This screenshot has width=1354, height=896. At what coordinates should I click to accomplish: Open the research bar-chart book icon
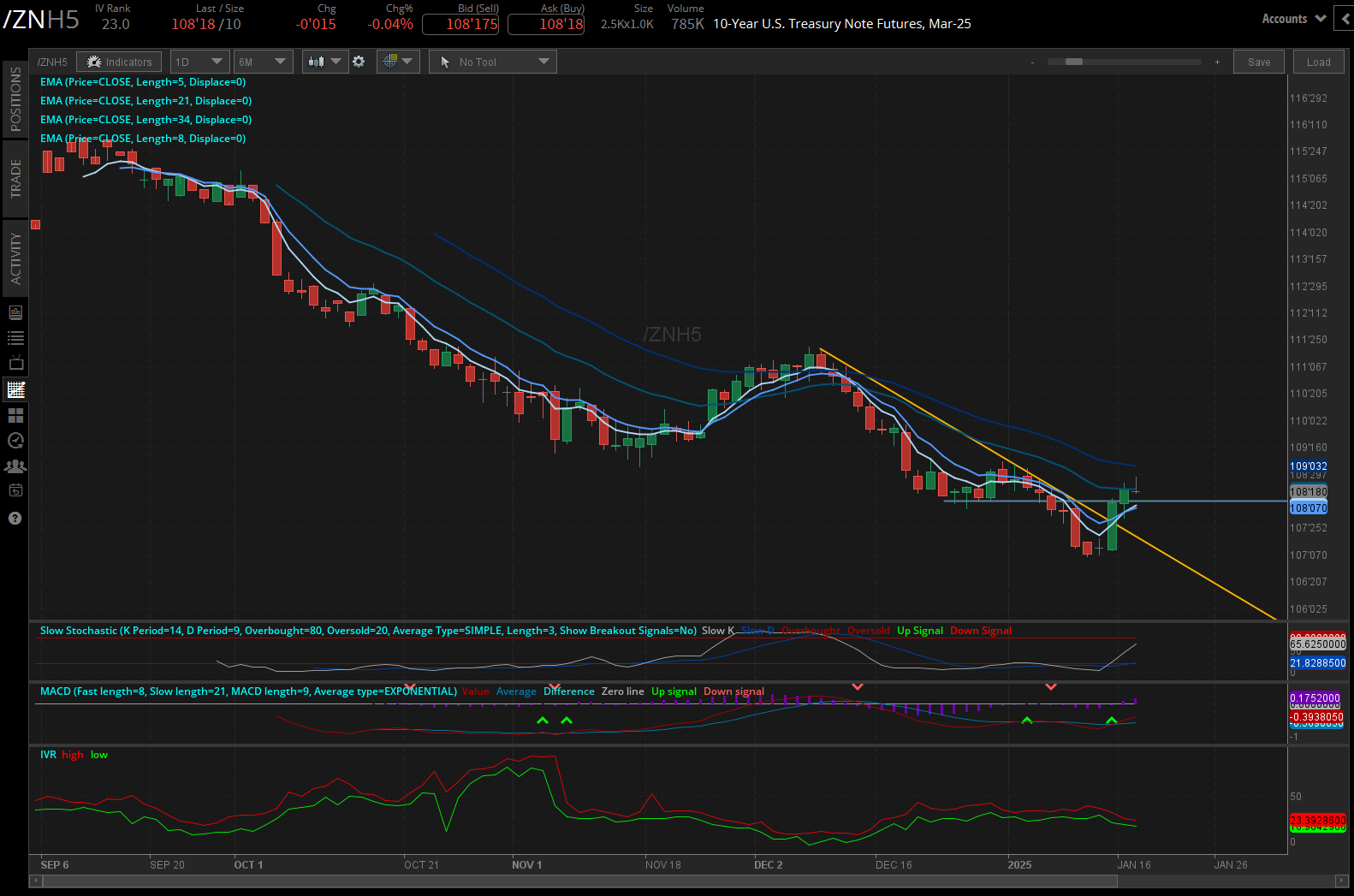click(x=15, y=312)
